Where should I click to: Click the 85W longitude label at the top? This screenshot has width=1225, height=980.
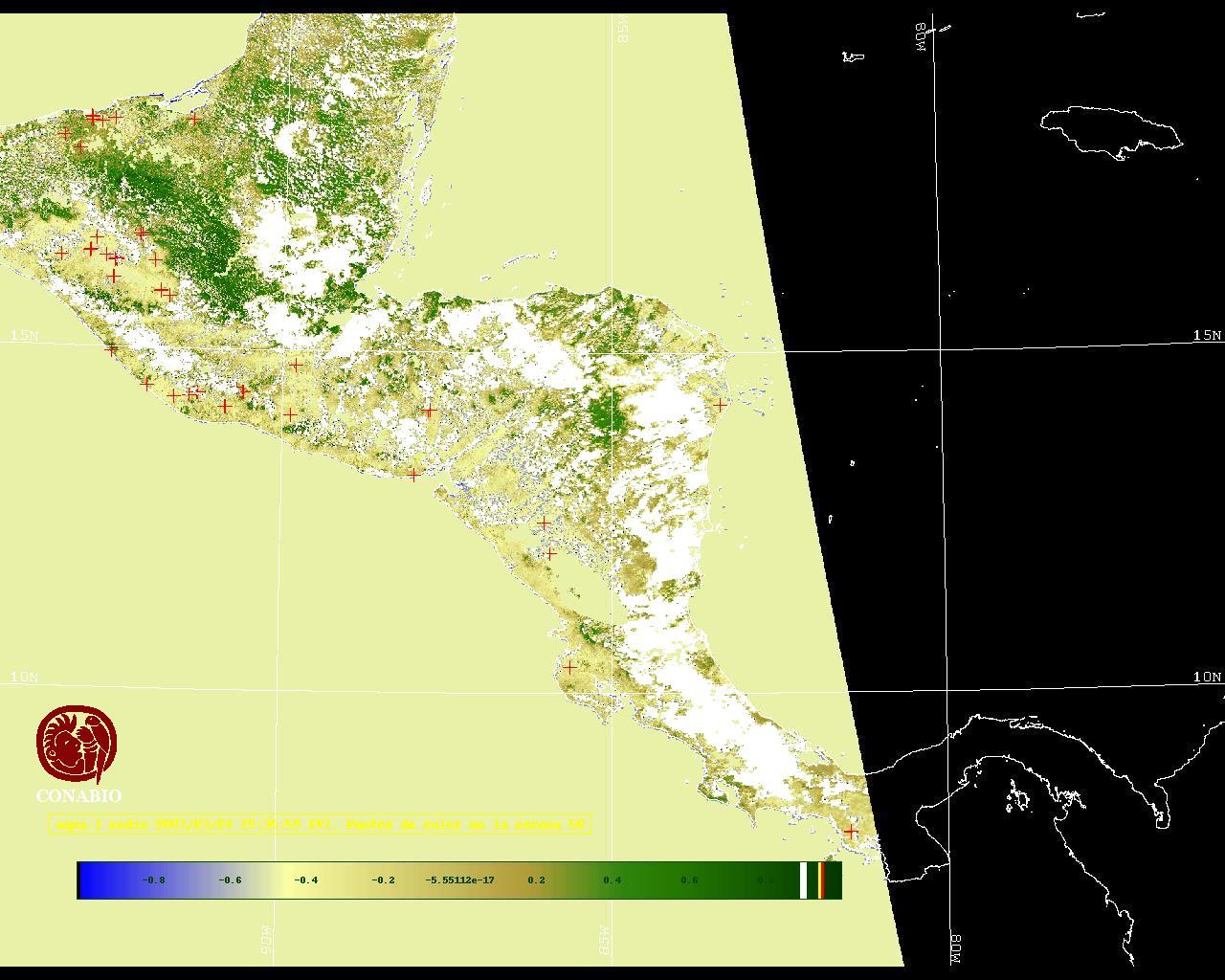[x=623, y=29]
